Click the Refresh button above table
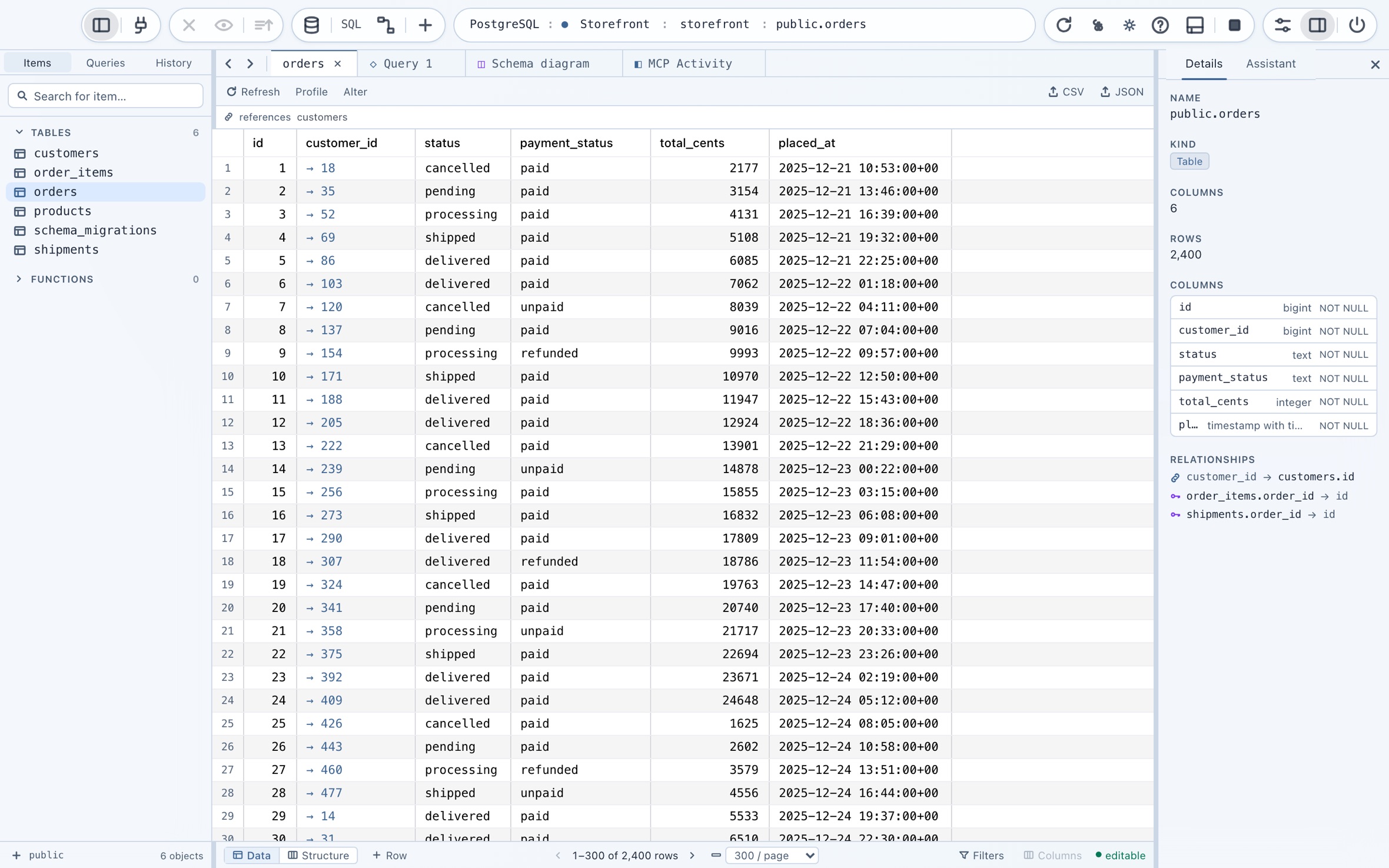The width and height of the screenshot is (1389, 868). pos(254,92)
